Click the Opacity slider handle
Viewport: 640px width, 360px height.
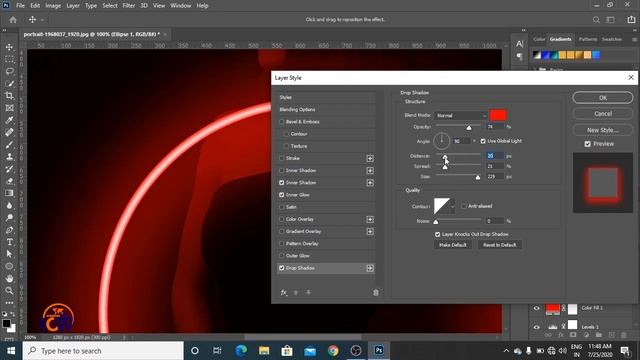(469, 128)
